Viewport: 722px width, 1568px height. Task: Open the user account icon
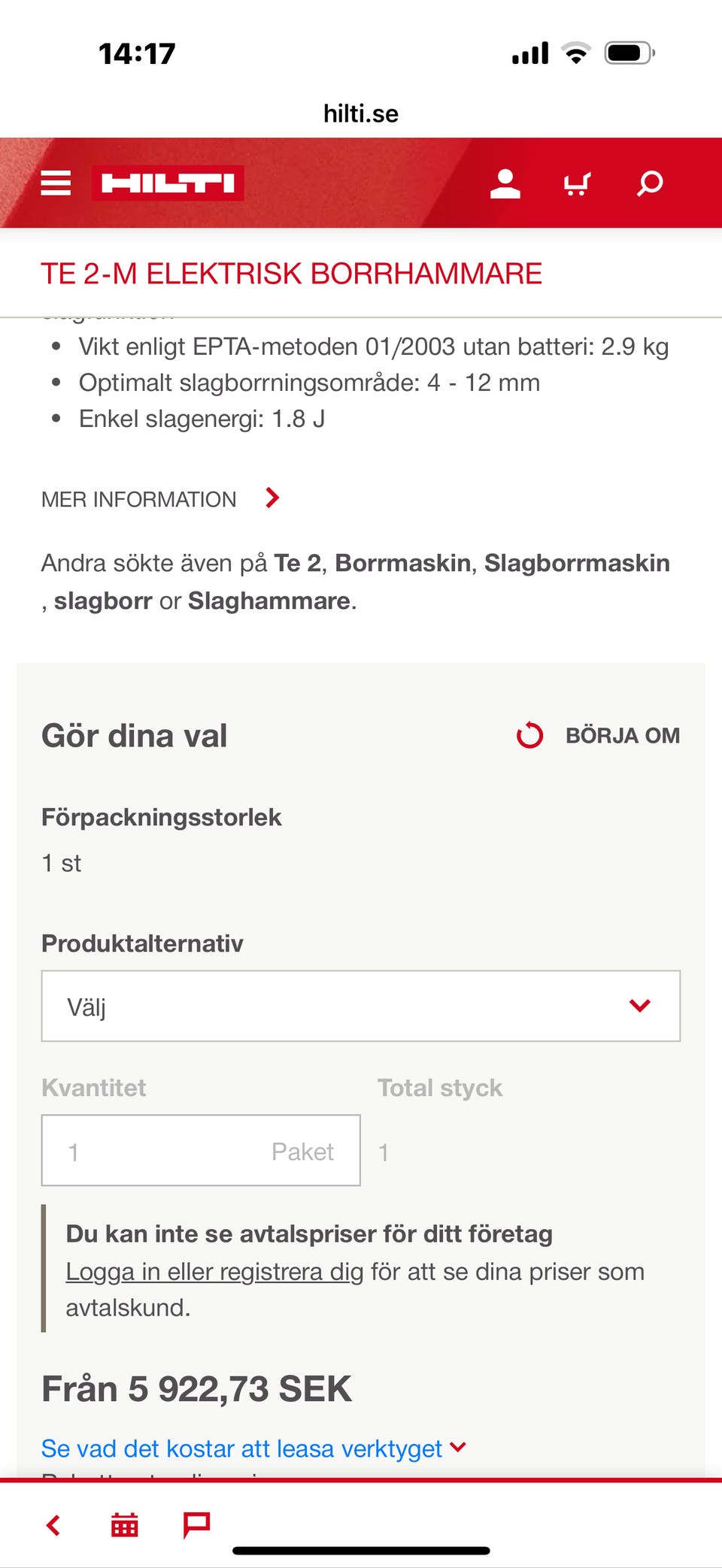click(505, 183)
